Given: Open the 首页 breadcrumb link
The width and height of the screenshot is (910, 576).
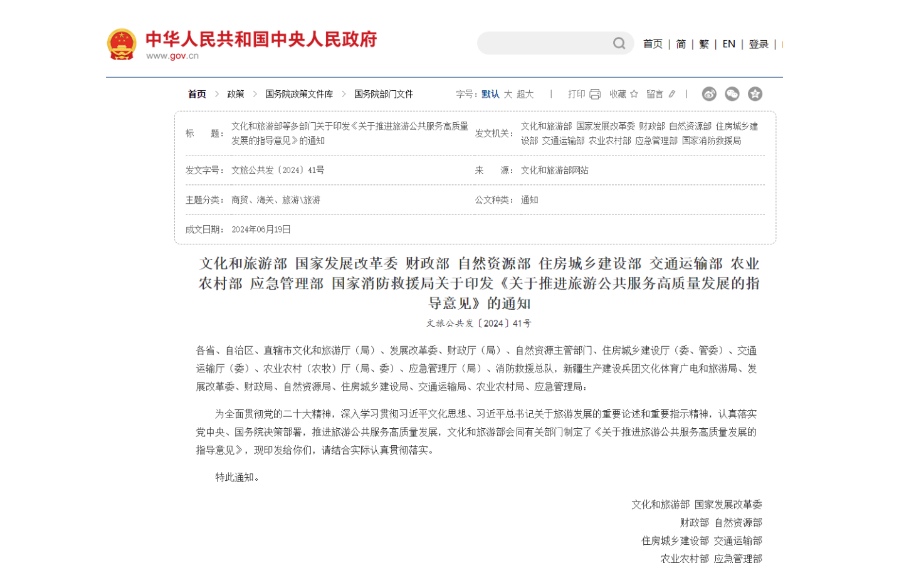Looking at the screenshot, I should [197, 94].
